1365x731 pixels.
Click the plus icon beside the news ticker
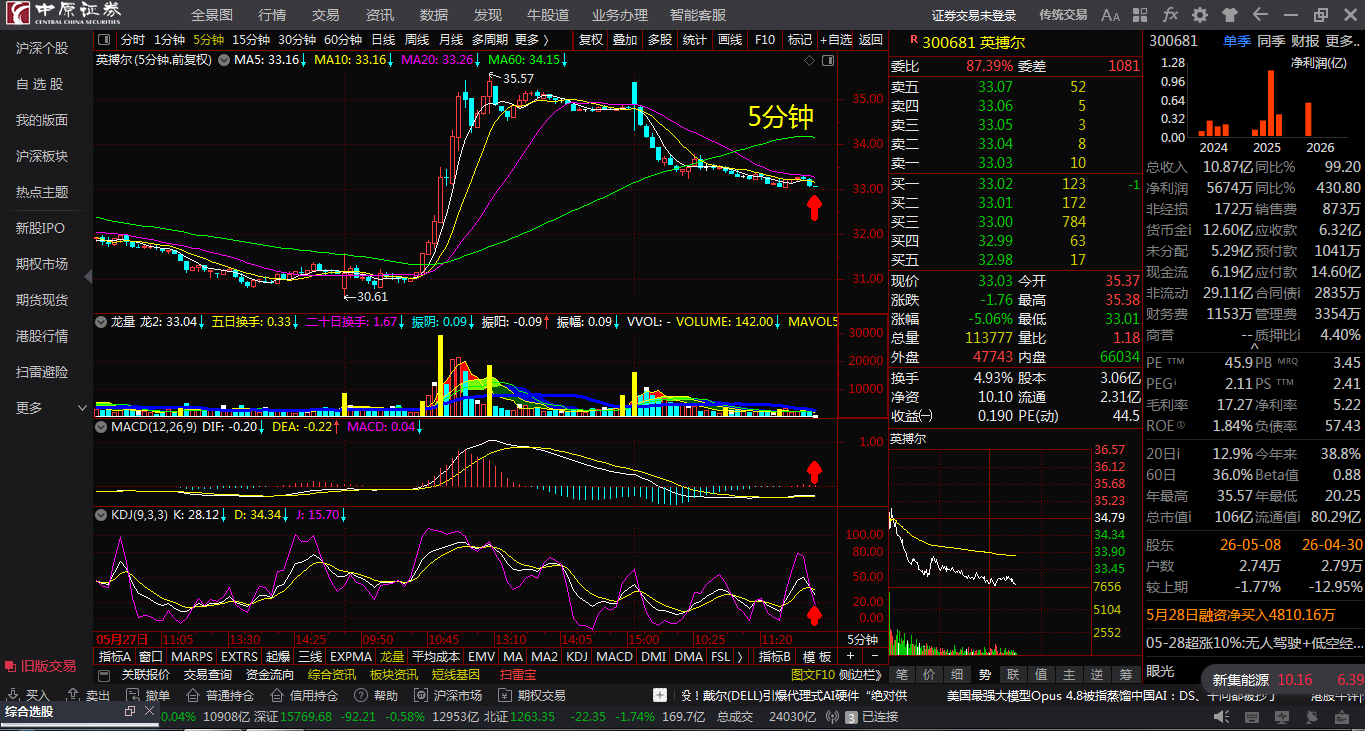tap(660, 695)
